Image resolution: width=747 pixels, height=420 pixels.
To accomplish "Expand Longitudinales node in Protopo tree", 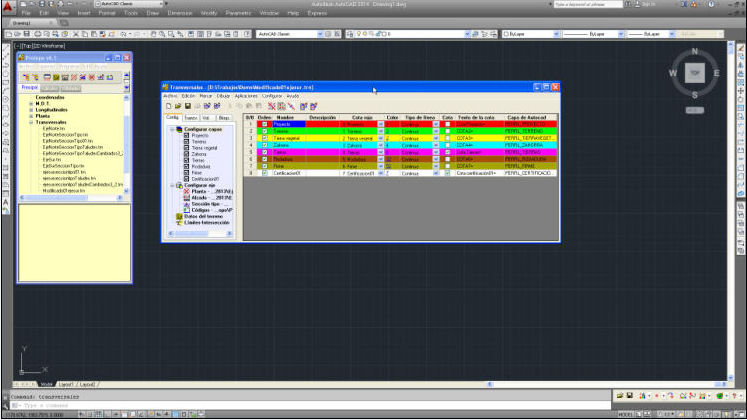I will (x=31, y=110).
